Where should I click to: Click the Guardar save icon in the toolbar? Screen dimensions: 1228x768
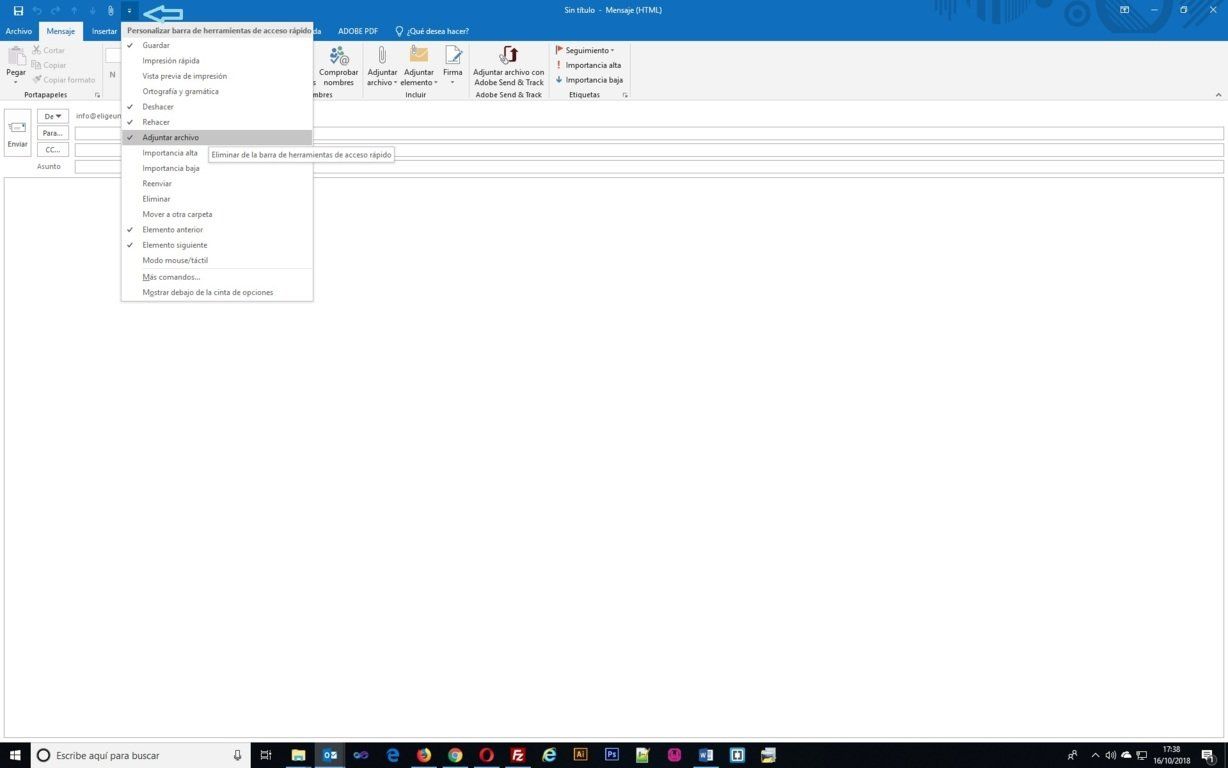coord(17,10)
